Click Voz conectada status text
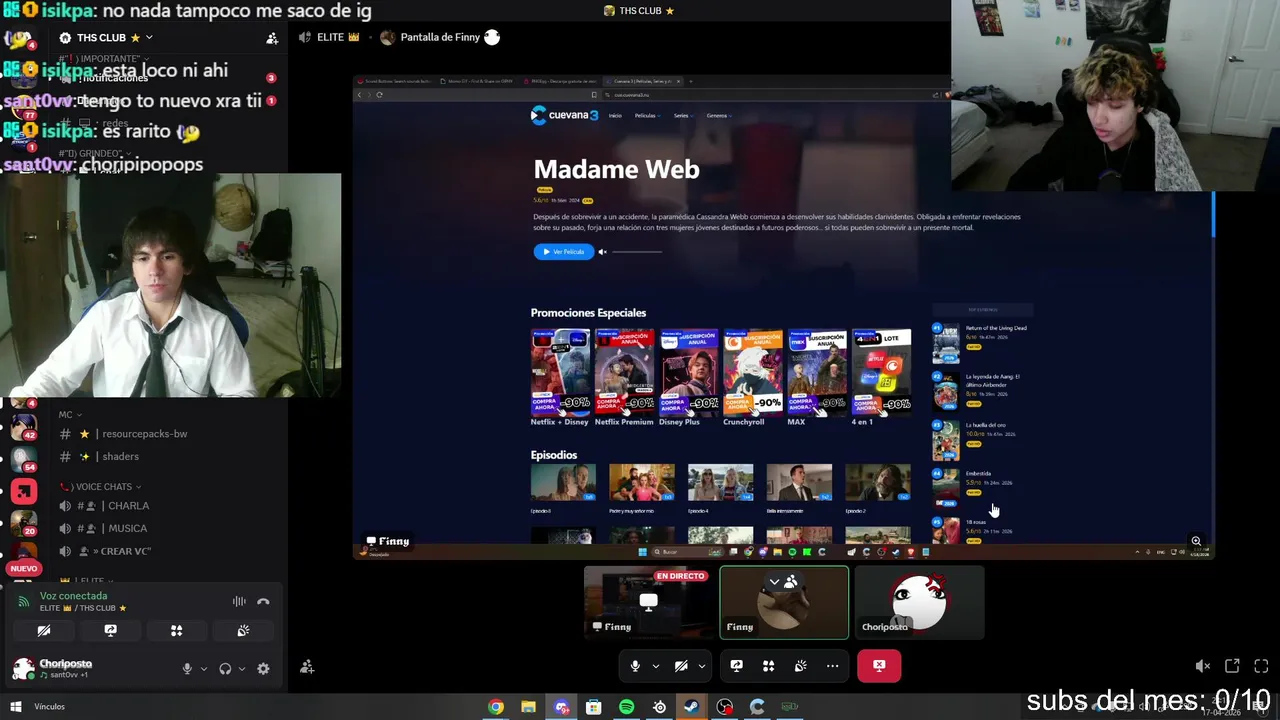 click(73, 596)
